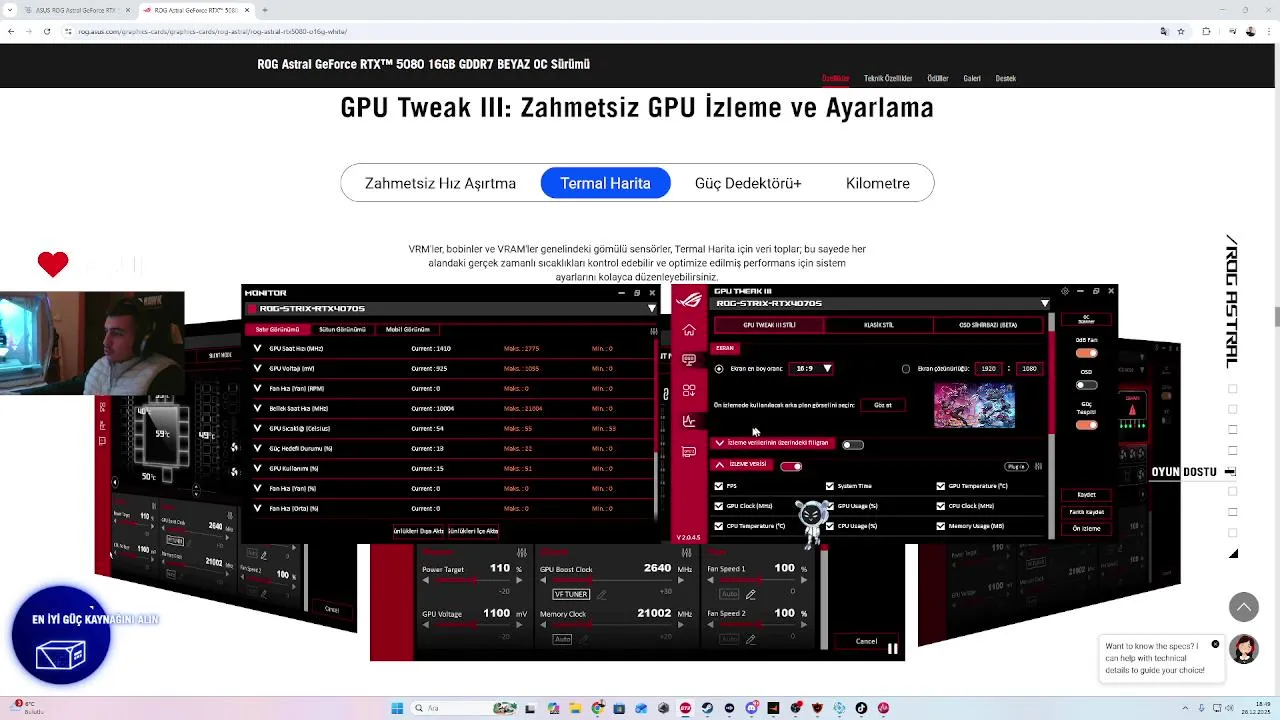Open Chrome from the taskbar
Viewport: 1280px width, 720px height.
point(597,708)
